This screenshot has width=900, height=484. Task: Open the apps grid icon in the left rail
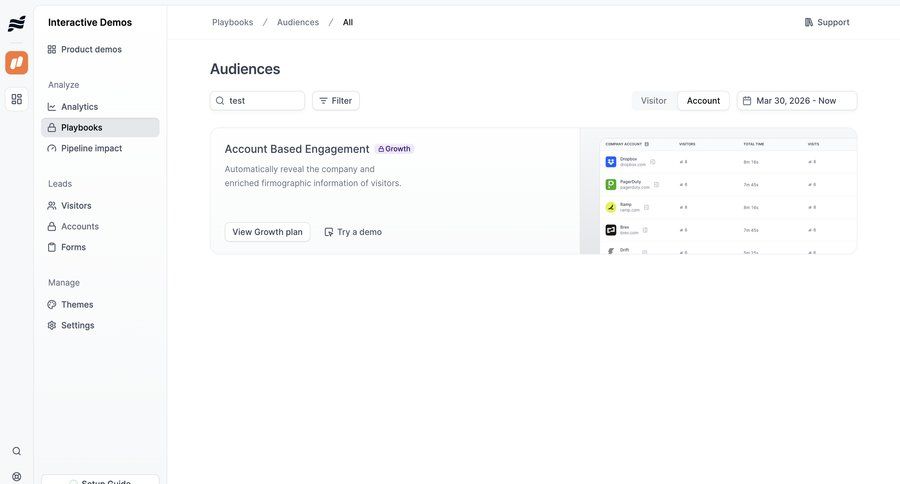(x=17, y=99)
